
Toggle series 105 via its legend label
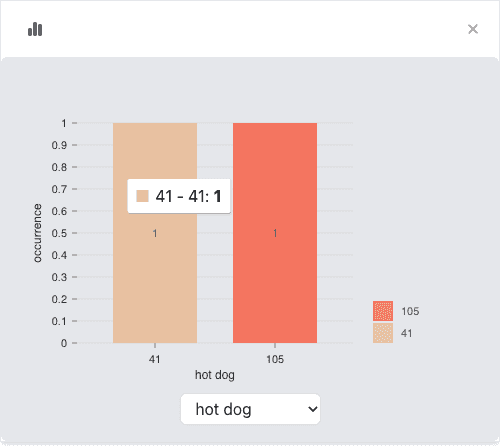click(x=410, y=311)
